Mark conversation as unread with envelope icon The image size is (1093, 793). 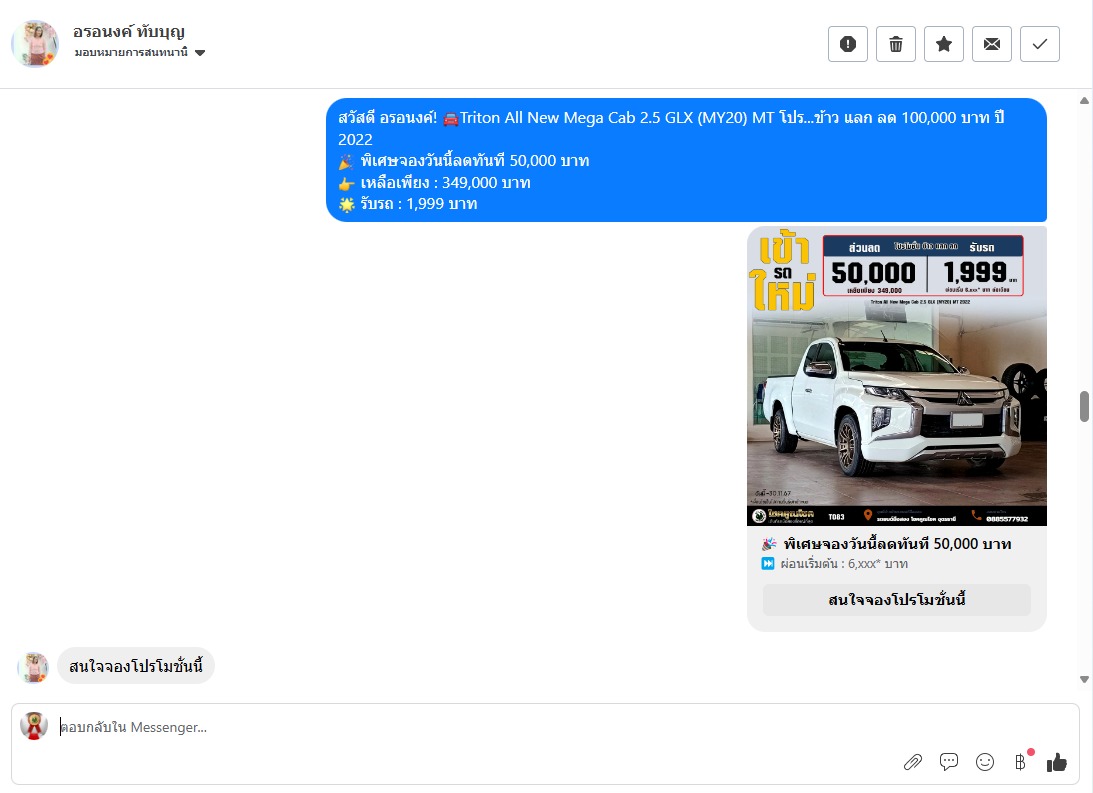tap(992, 44)
